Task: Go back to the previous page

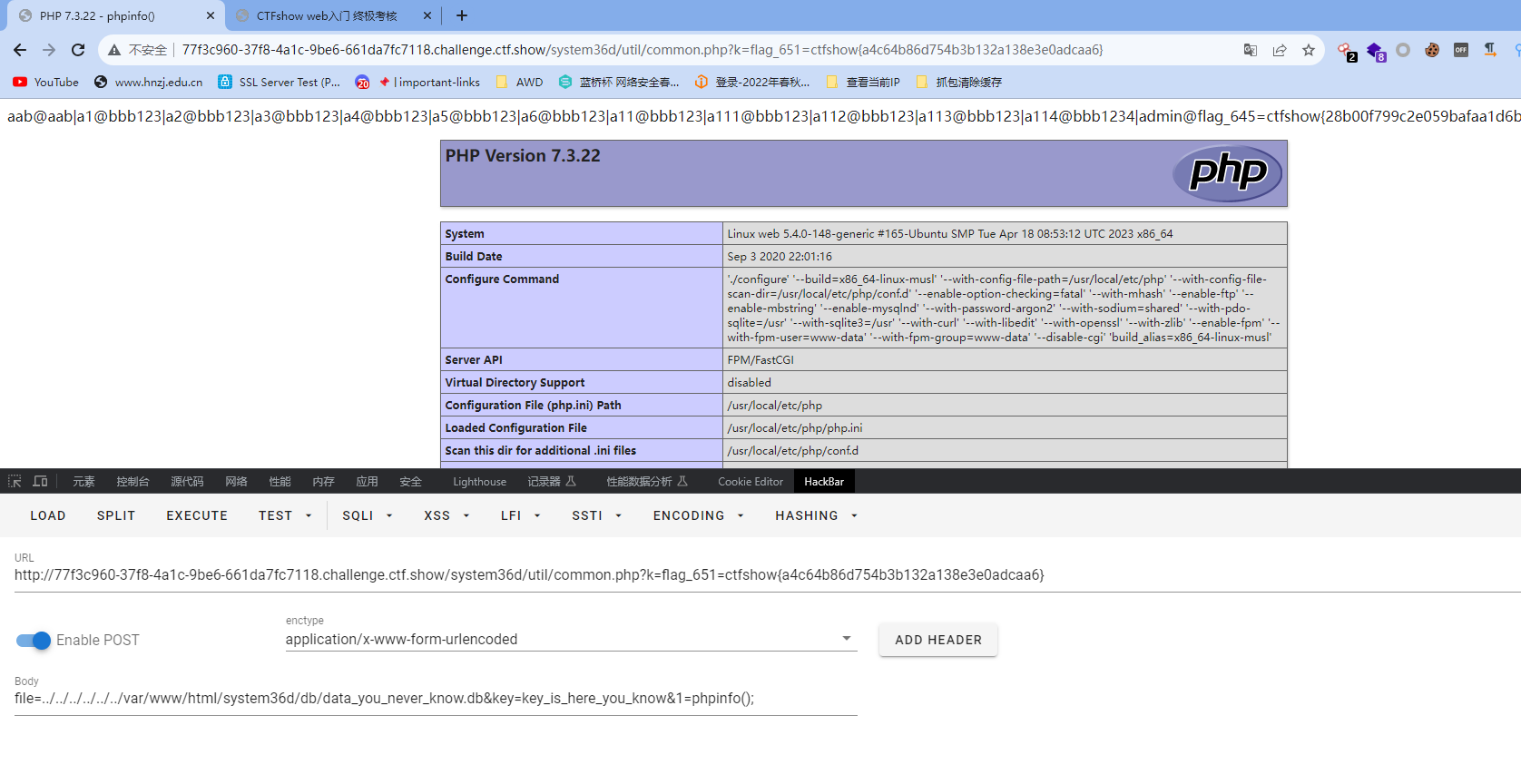Action: pyautogui.click(x=20, y=50)
